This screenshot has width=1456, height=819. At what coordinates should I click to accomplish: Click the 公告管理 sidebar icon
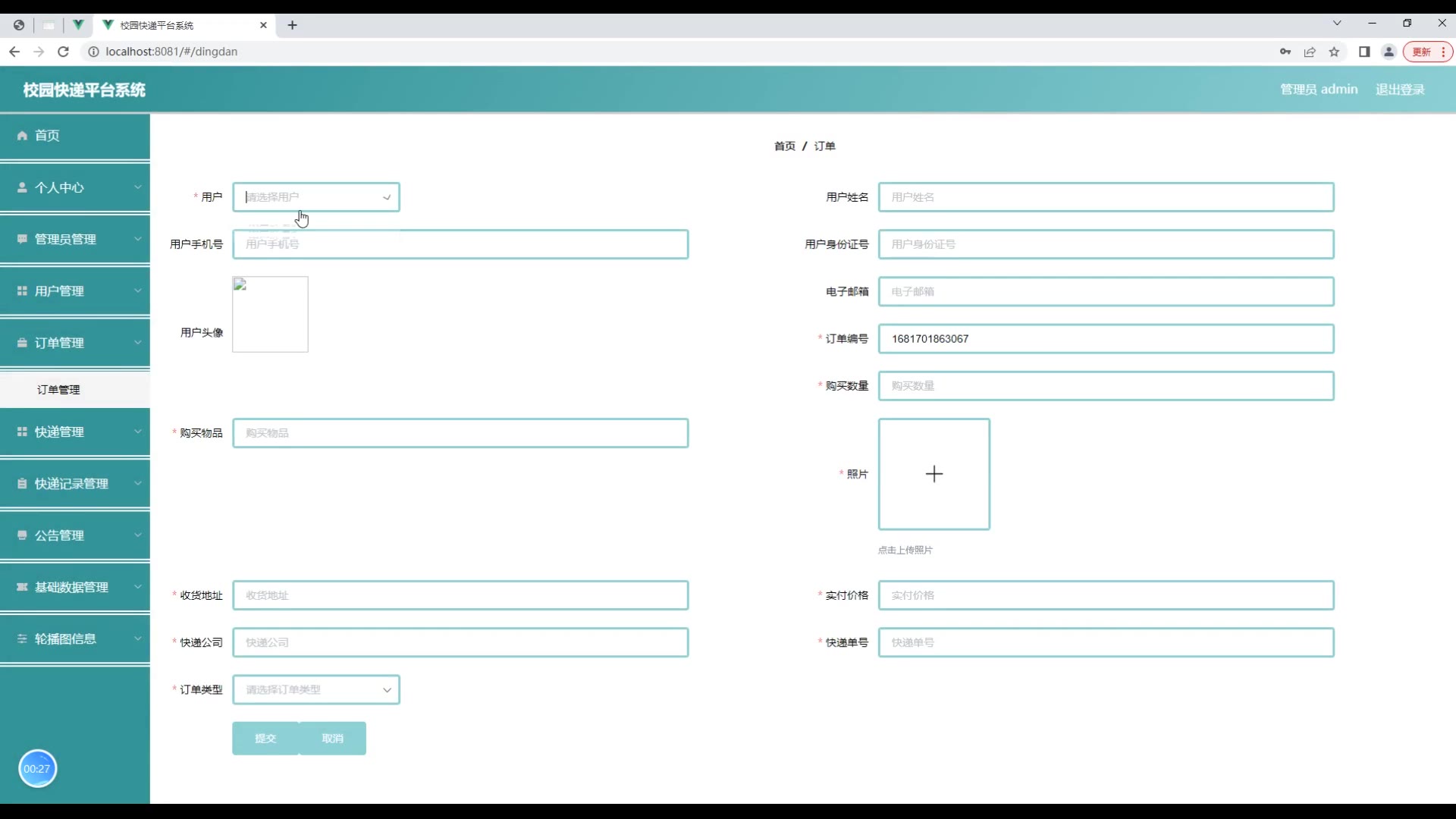[22, 535]
